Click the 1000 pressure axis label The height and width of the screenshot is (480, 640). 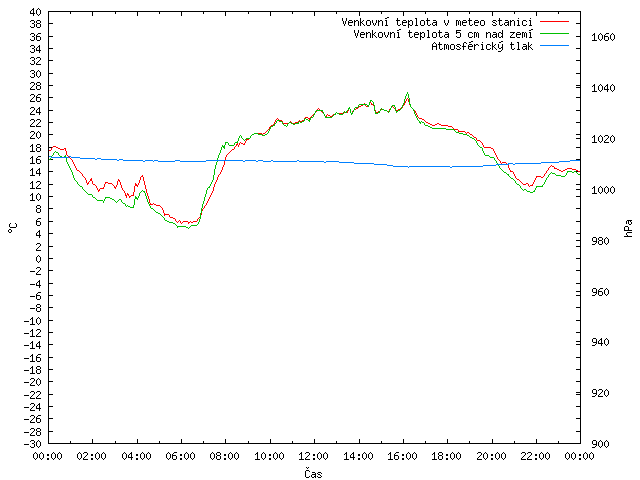click(603, 191)
